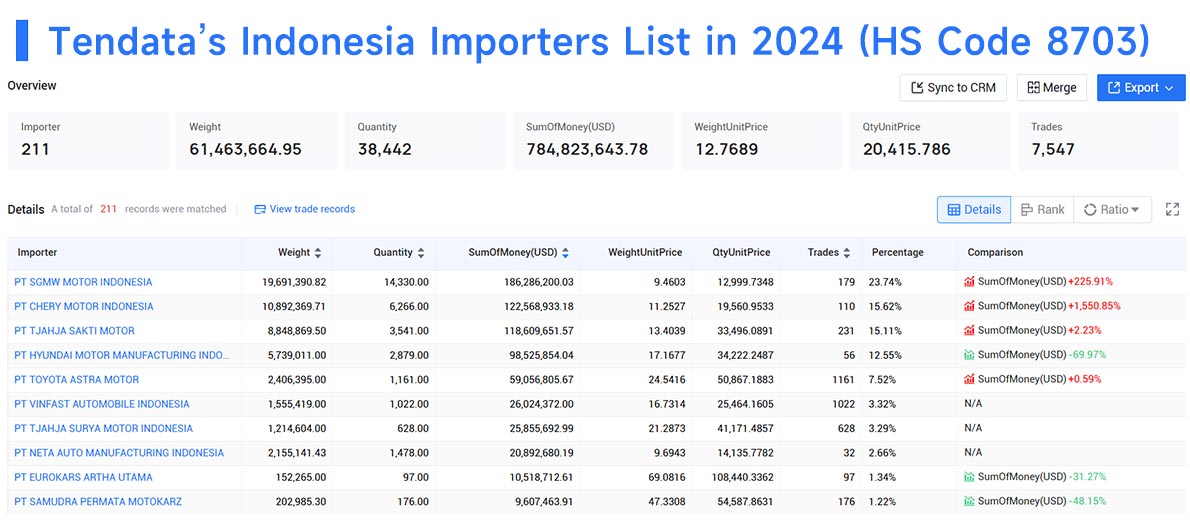Click the SumOfMoney 784,823,643.78 card
This screenshot has width=1190, height=520.
593,140
